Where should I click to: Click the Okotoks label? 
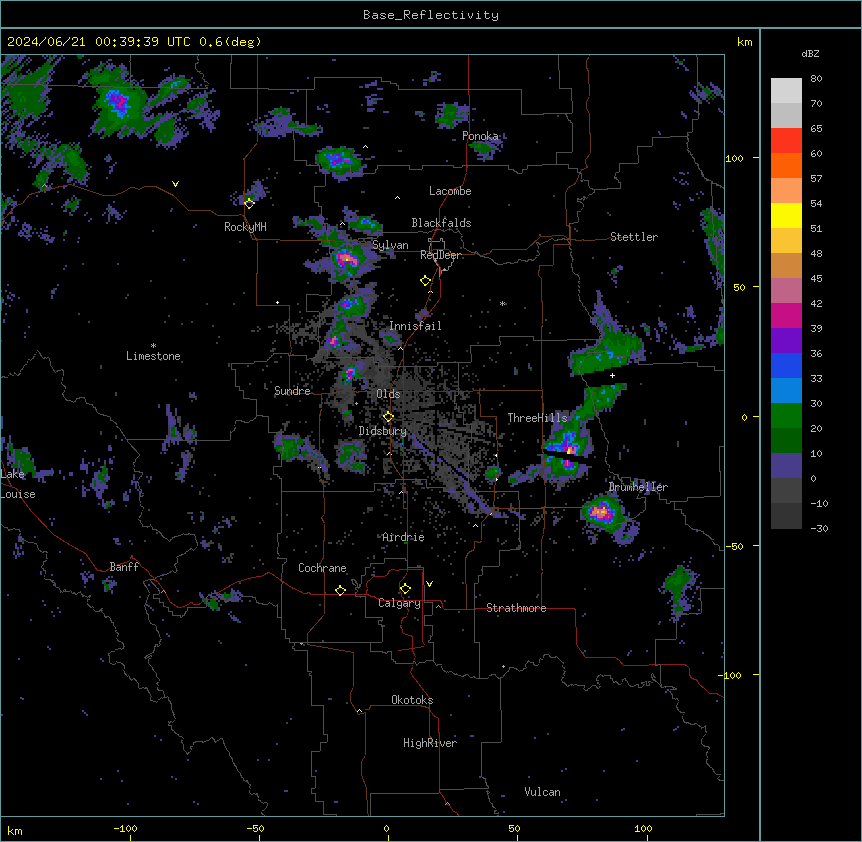pyautogui.click(x=412, y=700)
